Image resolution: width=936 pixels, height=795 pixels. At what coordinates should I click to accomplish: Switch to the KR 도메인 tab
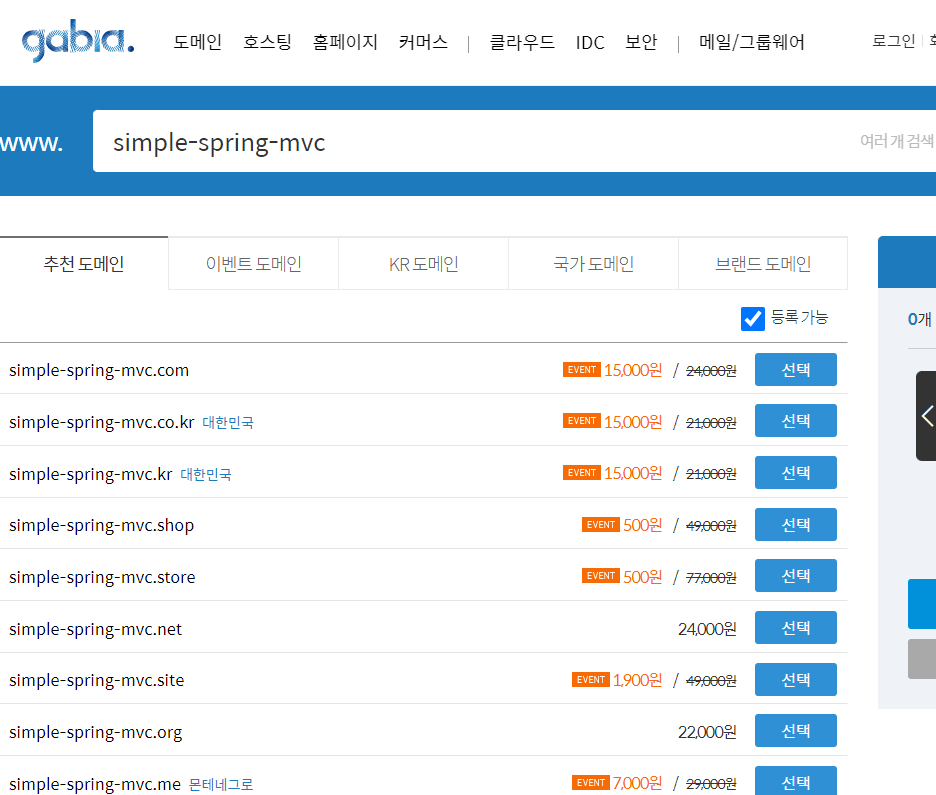pyautogui.click(x=423, y=263)
